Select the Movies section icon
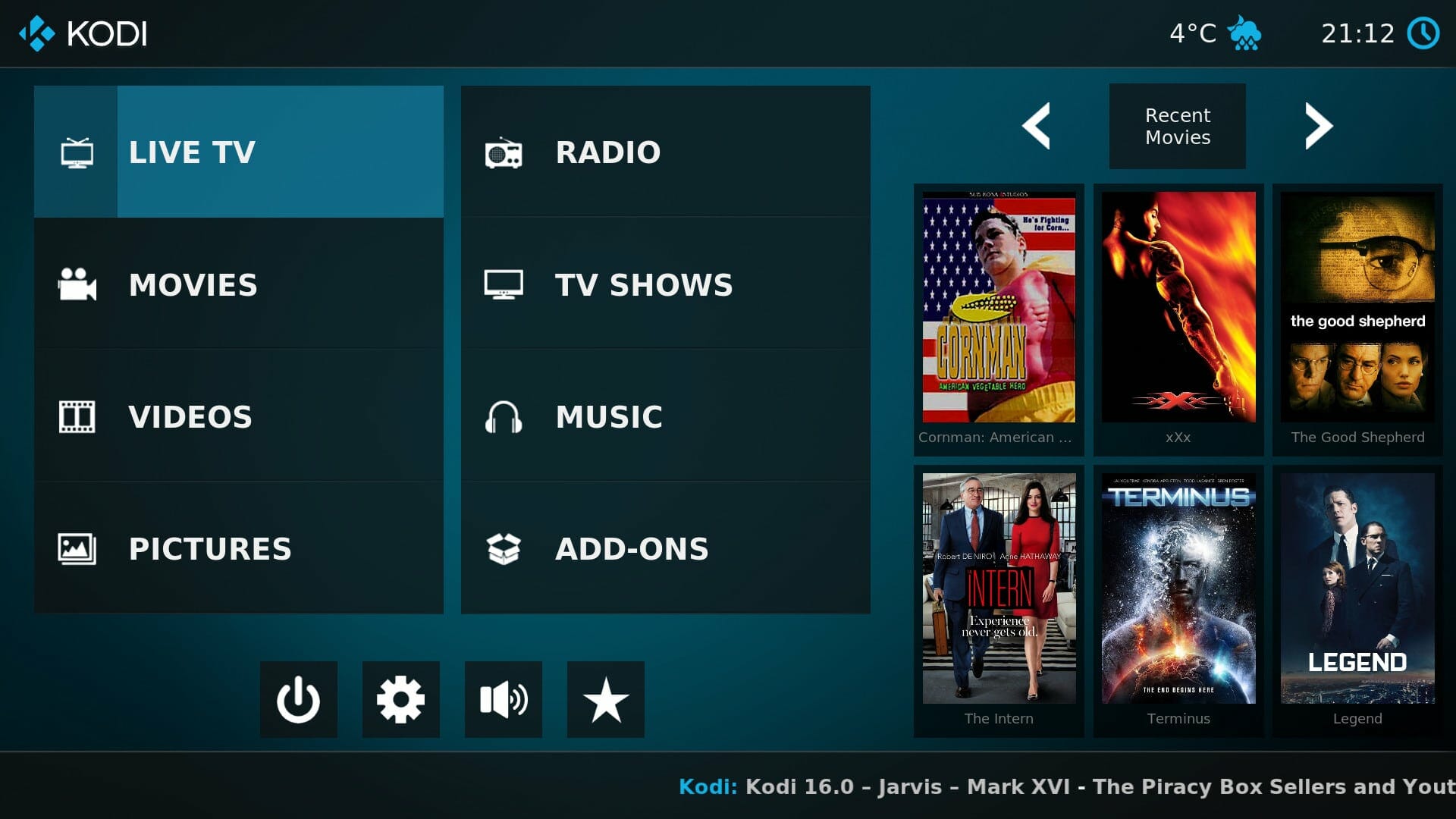The height and width of the screenshot is (819, 1456). [80, 283]
